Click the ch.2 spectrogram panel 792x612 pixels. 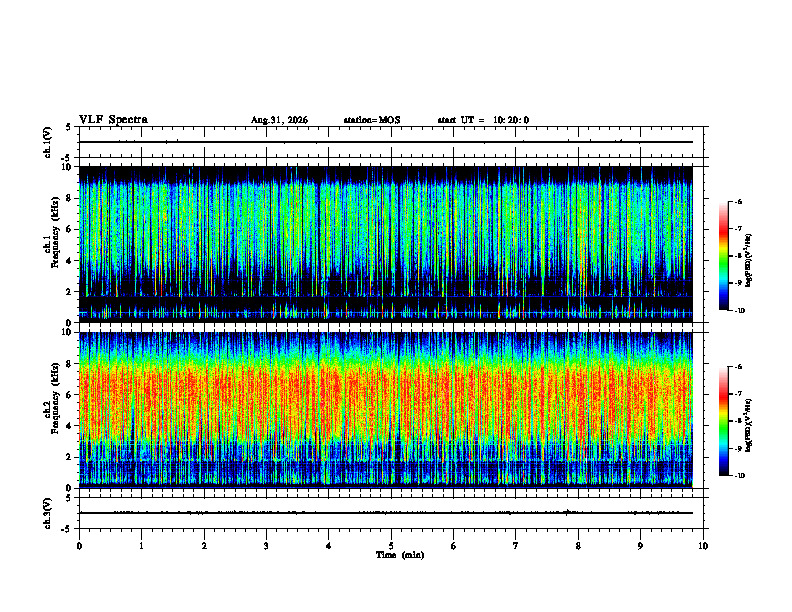pos(386,410)
